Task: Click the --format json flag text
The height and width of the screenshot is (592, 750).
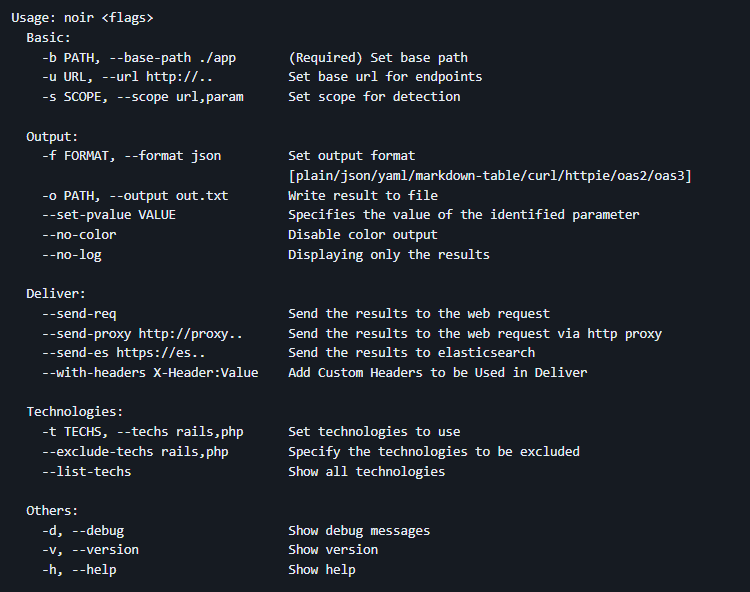Action: (169, 156)
